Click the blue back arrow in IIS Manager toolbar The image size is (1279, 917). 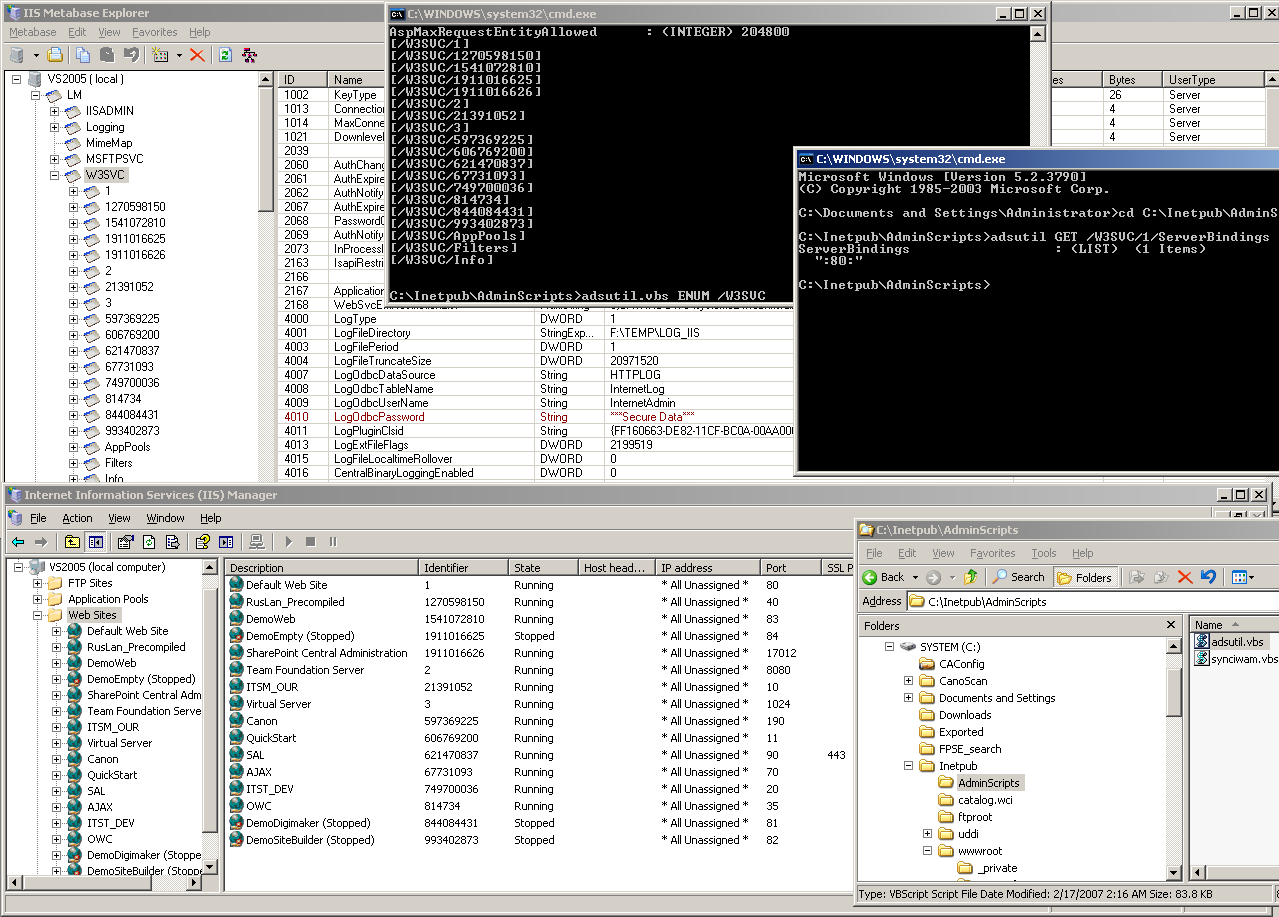click(x=18, y=542)
